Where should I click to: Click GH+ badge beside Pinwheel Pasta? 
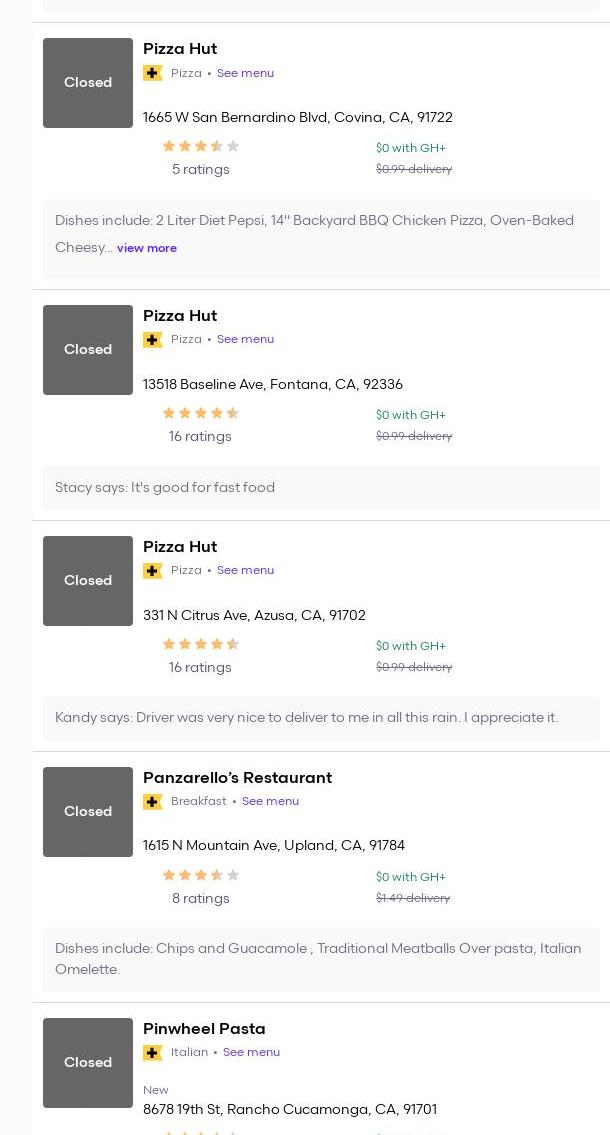tap(153, 1053)
